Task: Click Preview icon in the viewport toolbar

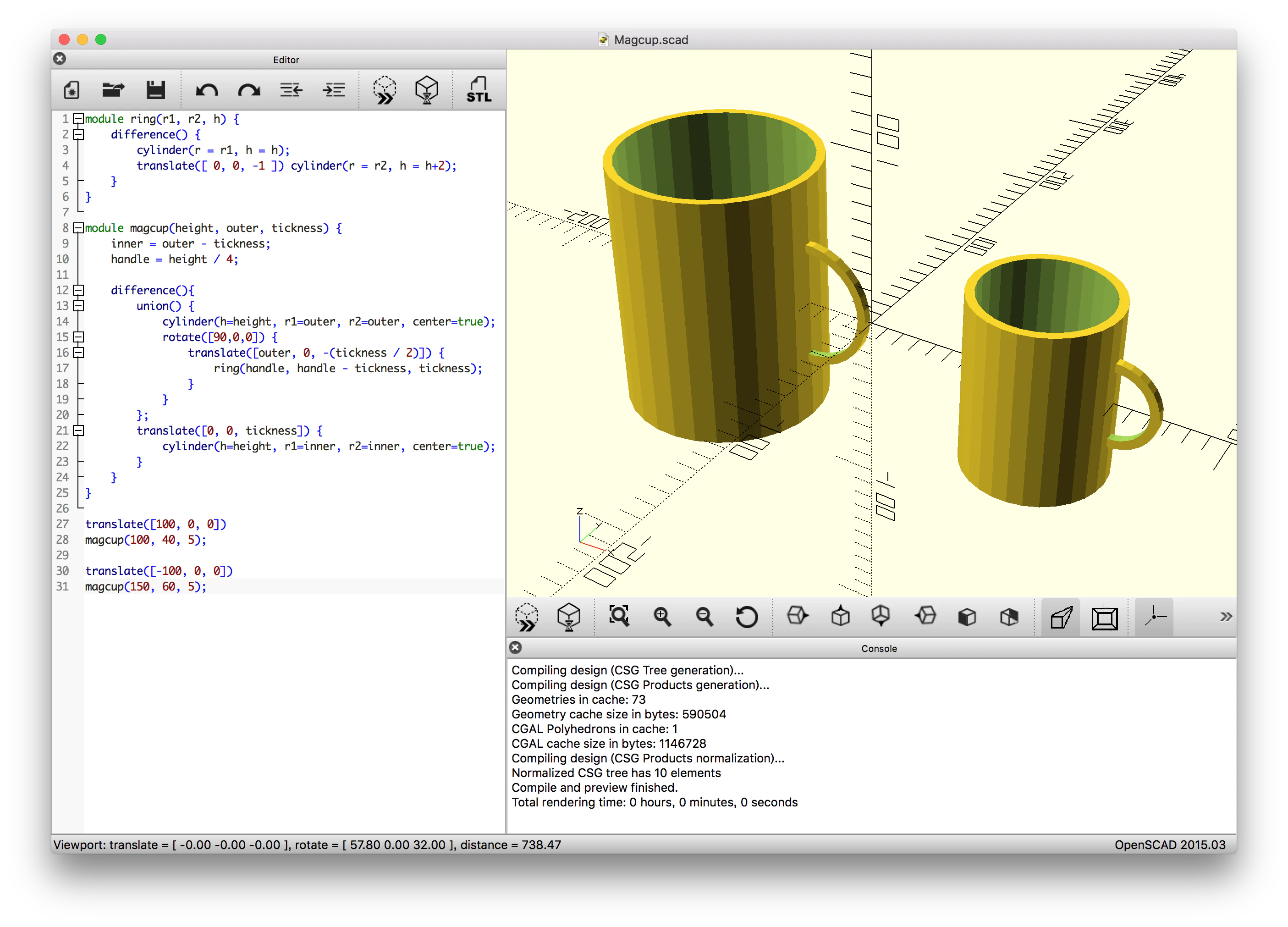Action: point(527,617)
